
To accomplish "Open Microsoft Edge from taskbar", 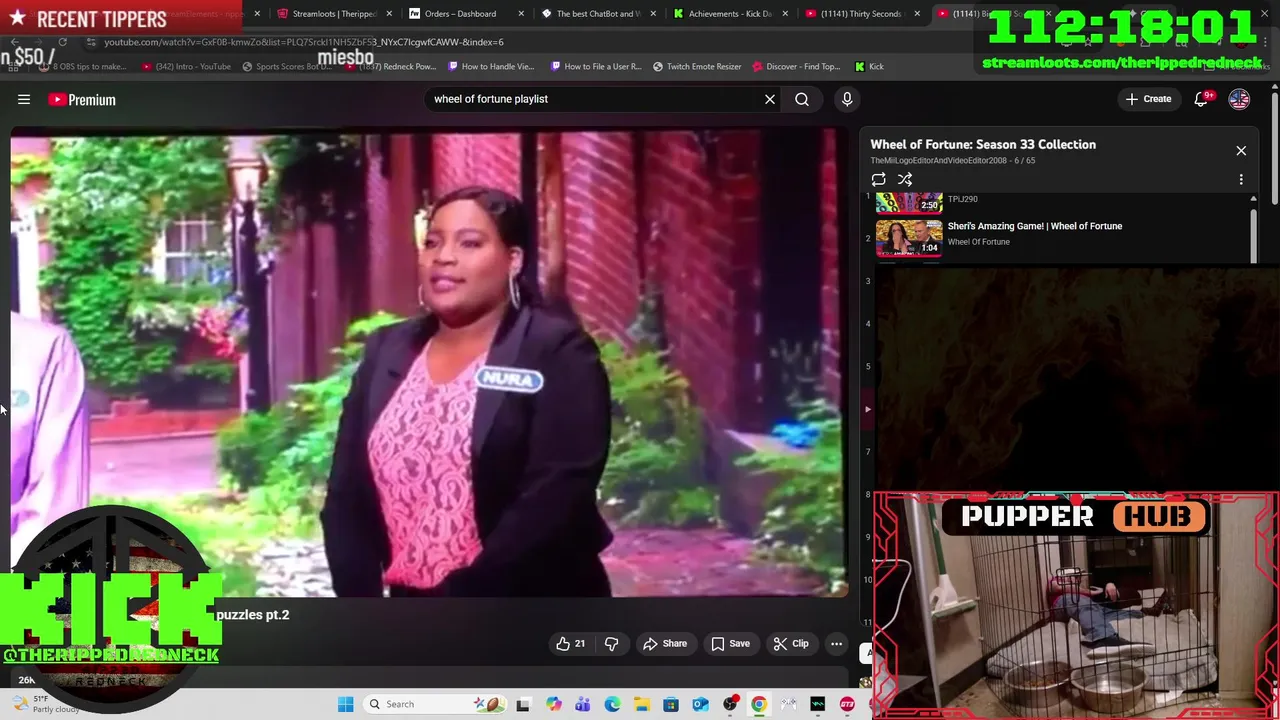I will 612,704.
